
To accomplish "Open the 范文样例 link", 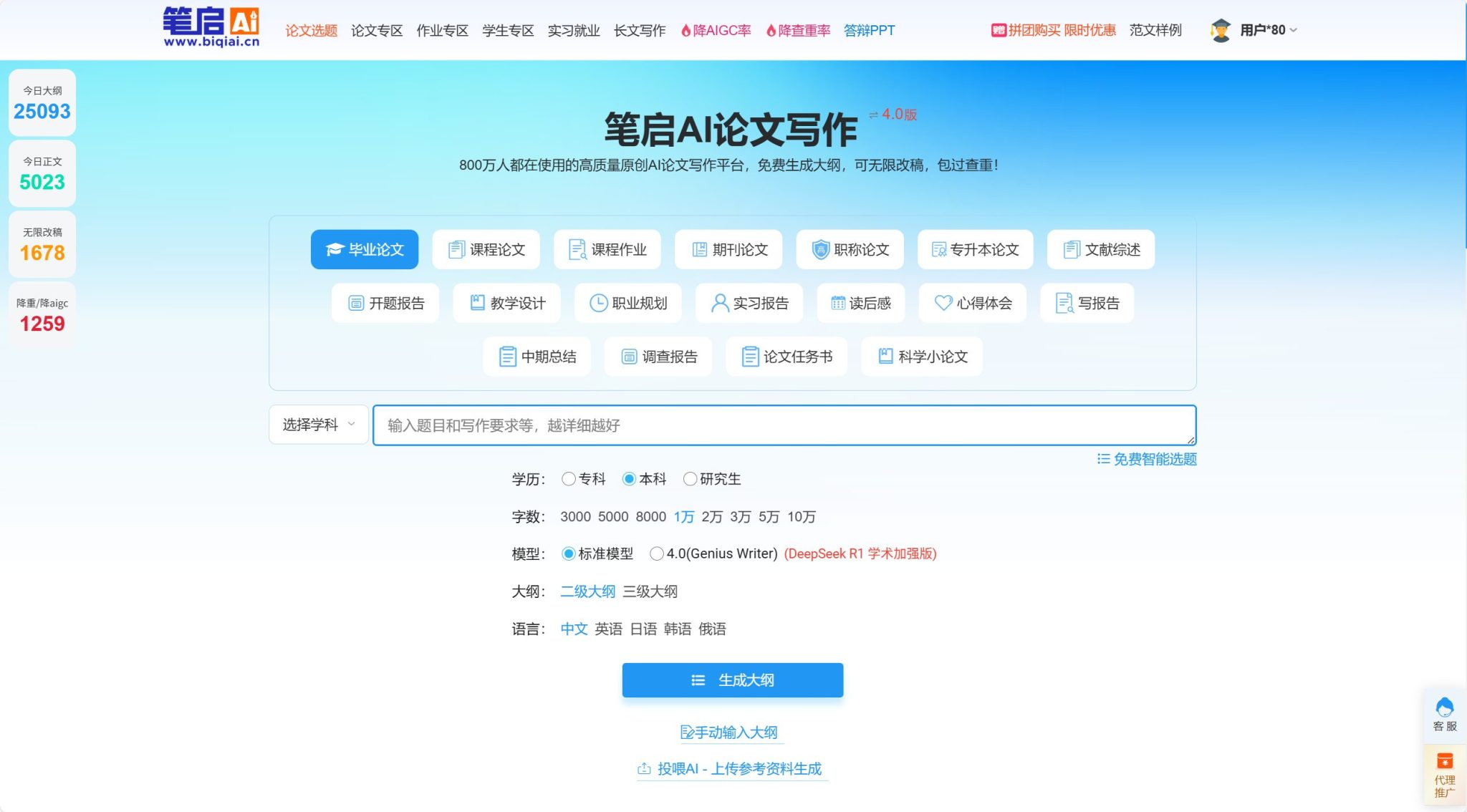I will tap(1155, 30).
